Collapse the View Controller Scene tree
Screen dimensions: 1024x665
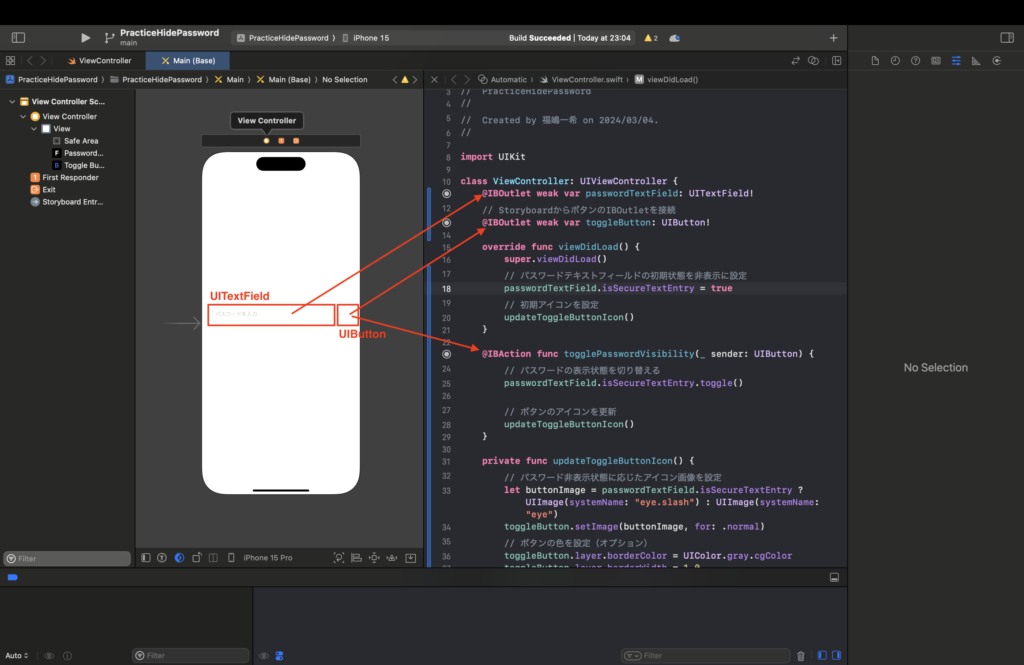13,102
